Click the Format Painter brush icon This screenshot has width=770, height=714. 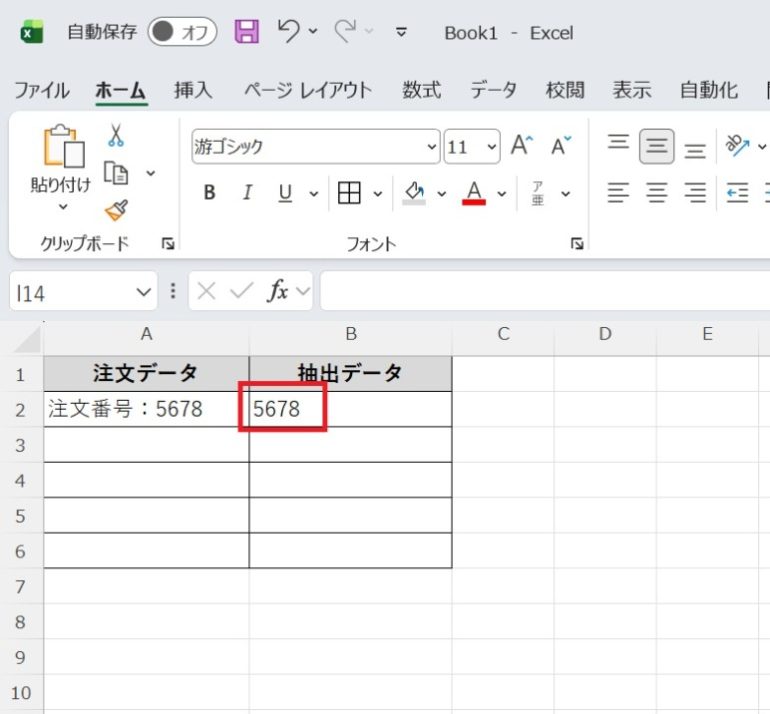pos(116,210)
